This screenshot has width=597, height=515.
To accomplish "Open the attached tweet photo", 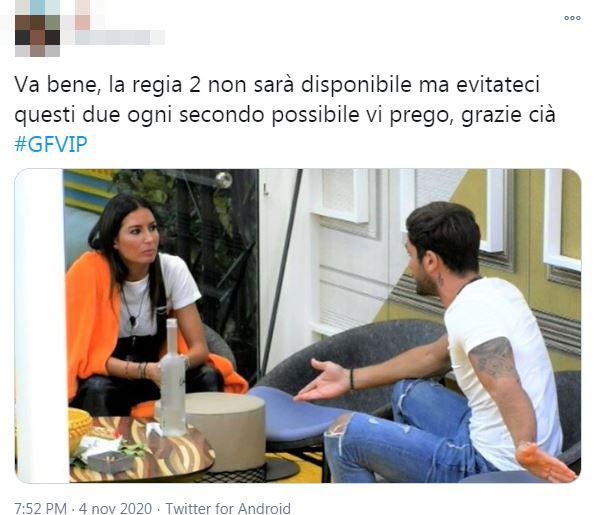I will click(298, 326).
